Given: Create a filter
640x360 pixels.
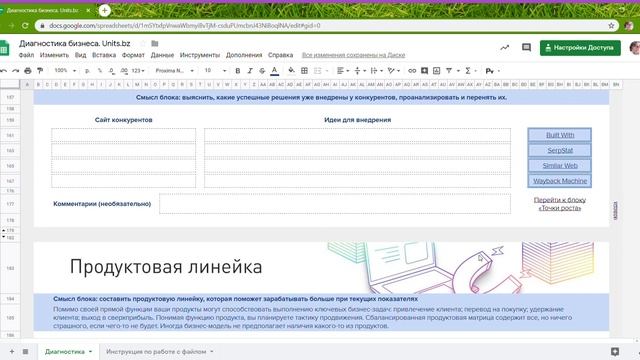Looking at the screenshot, I should tap(449, 71).
